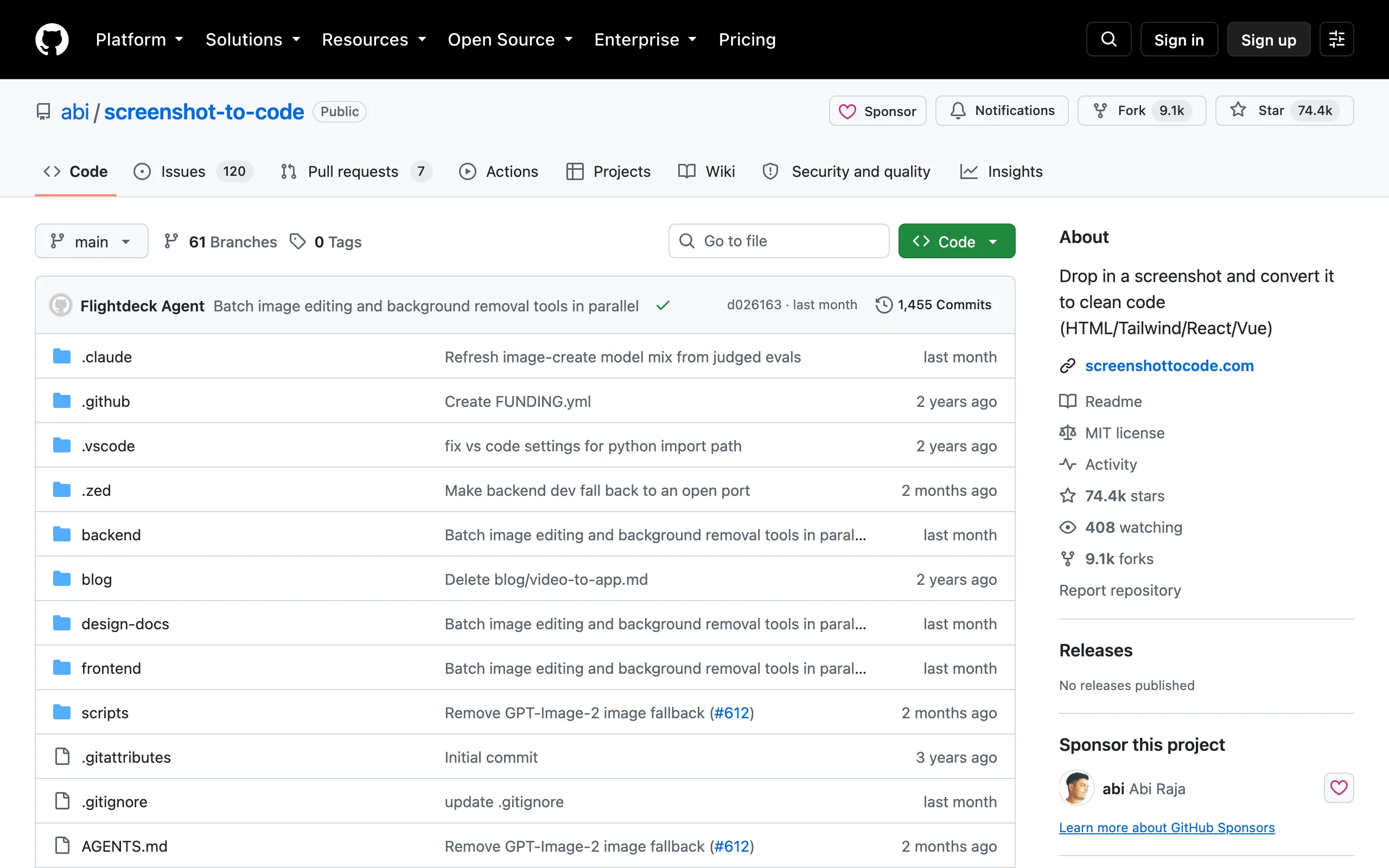Viewport: 1389px width, 868px height.
Task: Open the frontend folder
Action: tap(111, 668)
